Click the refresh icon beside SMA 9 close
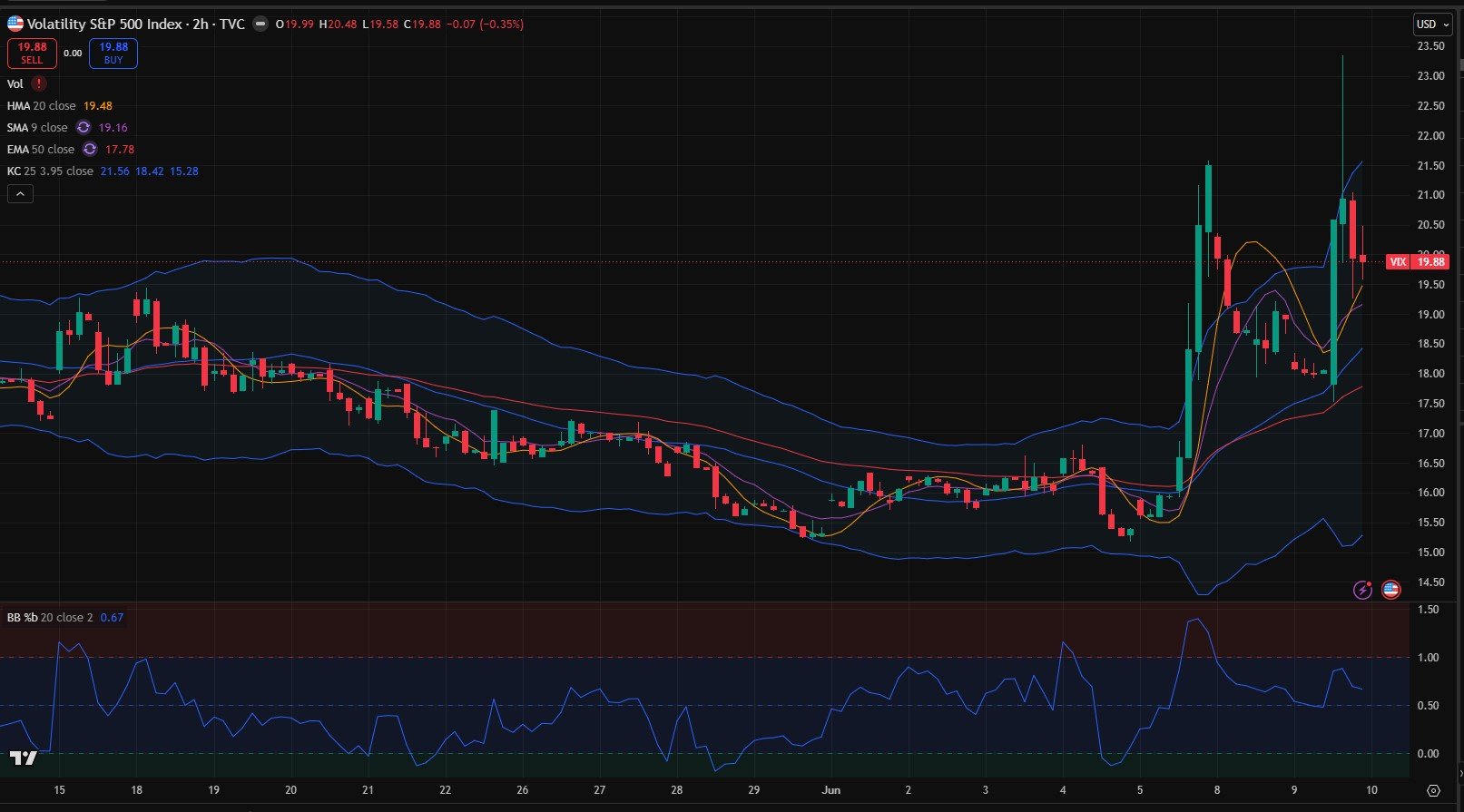Viewport: 1464px width, 812px height. pos(84,128)
